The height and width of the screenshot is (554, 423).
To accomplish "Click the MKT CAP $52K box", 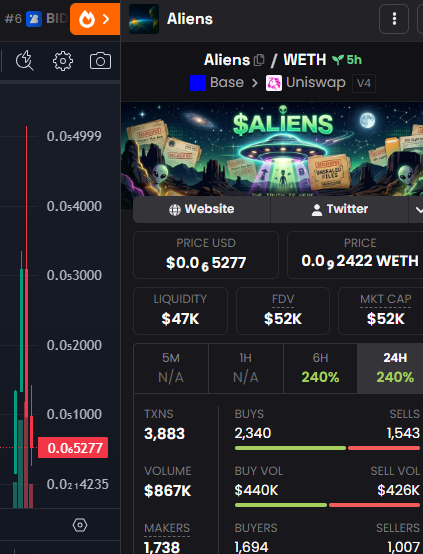I will pyautogui.click(x=381, y=311).
